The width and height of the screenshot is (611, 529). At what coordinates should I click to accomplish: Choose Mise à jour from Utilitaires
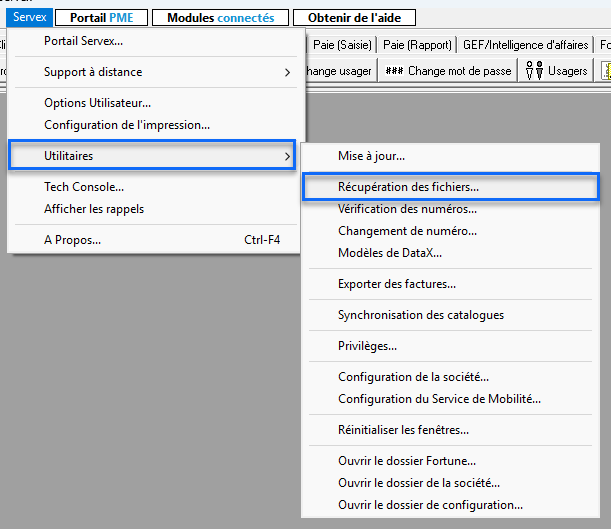[371, 156]
